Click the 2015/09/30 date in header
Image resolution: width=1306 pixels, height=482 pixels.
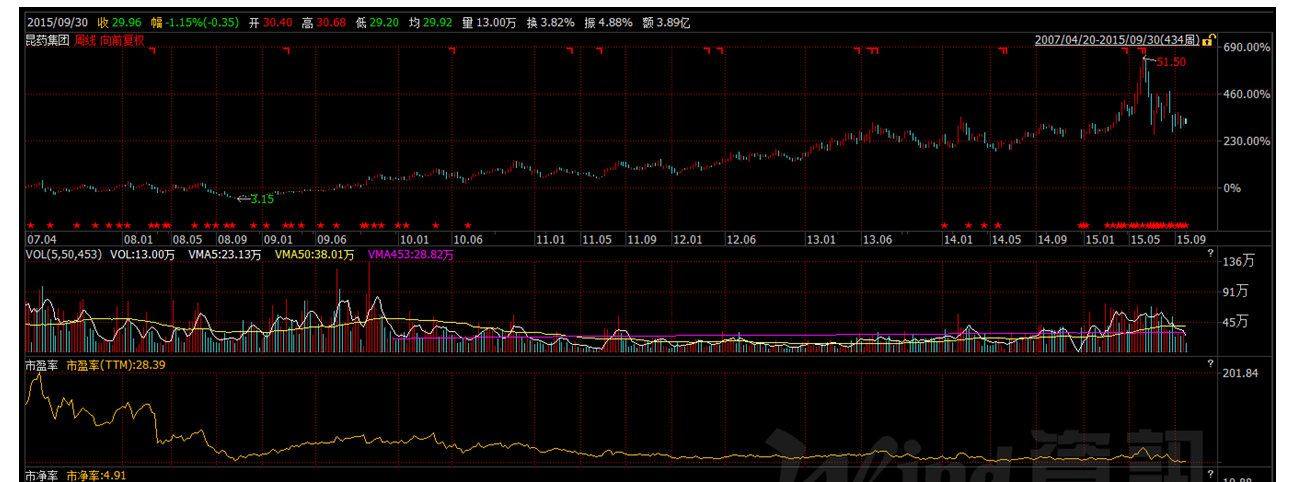click(x=58, y=22)
